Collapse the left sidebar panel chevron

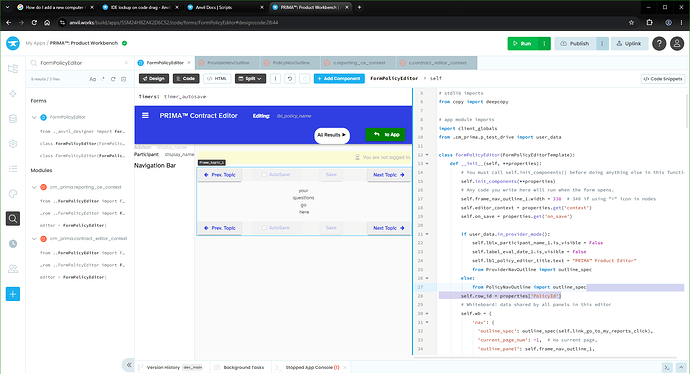click(128, 365)
